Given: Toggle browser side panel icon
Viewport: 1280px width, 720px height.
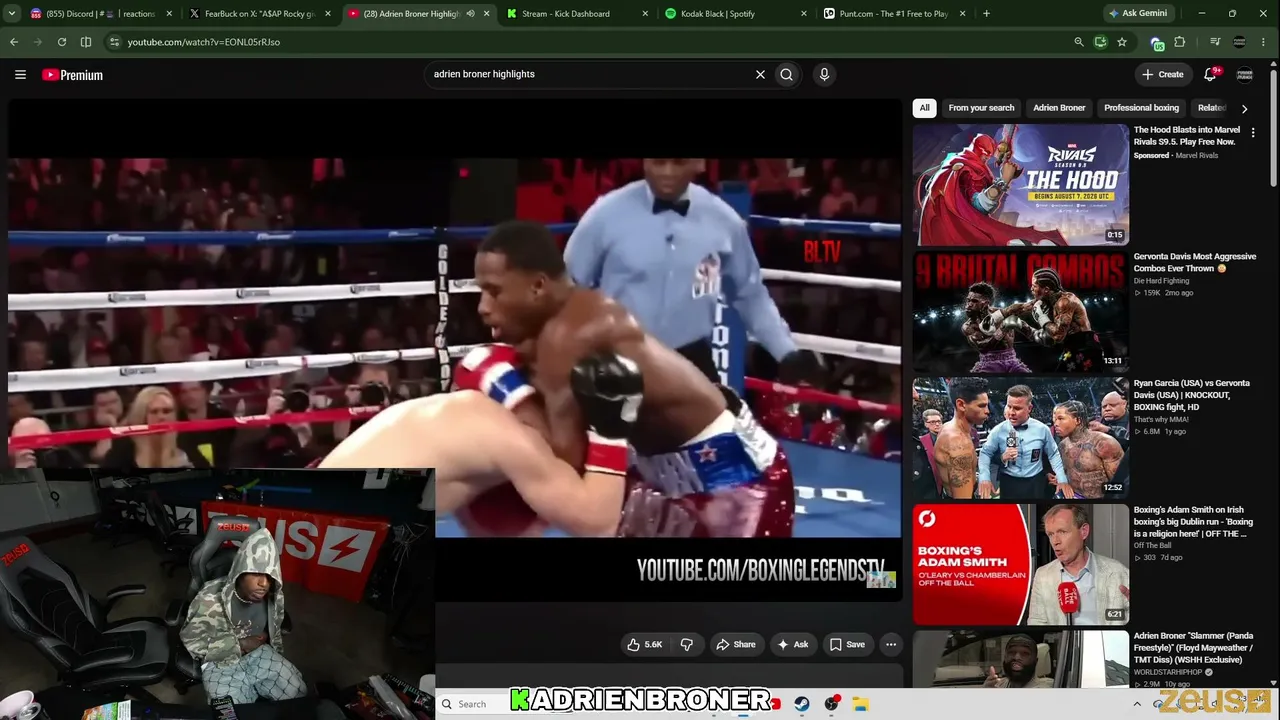Looking at the screenshot, I should [86, 42].
